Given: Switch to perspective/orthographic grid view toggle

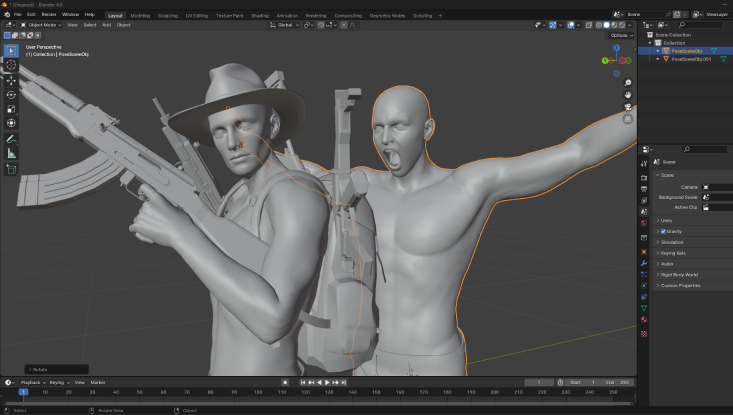Looking at the screenshot, I should tap(627, 118).
